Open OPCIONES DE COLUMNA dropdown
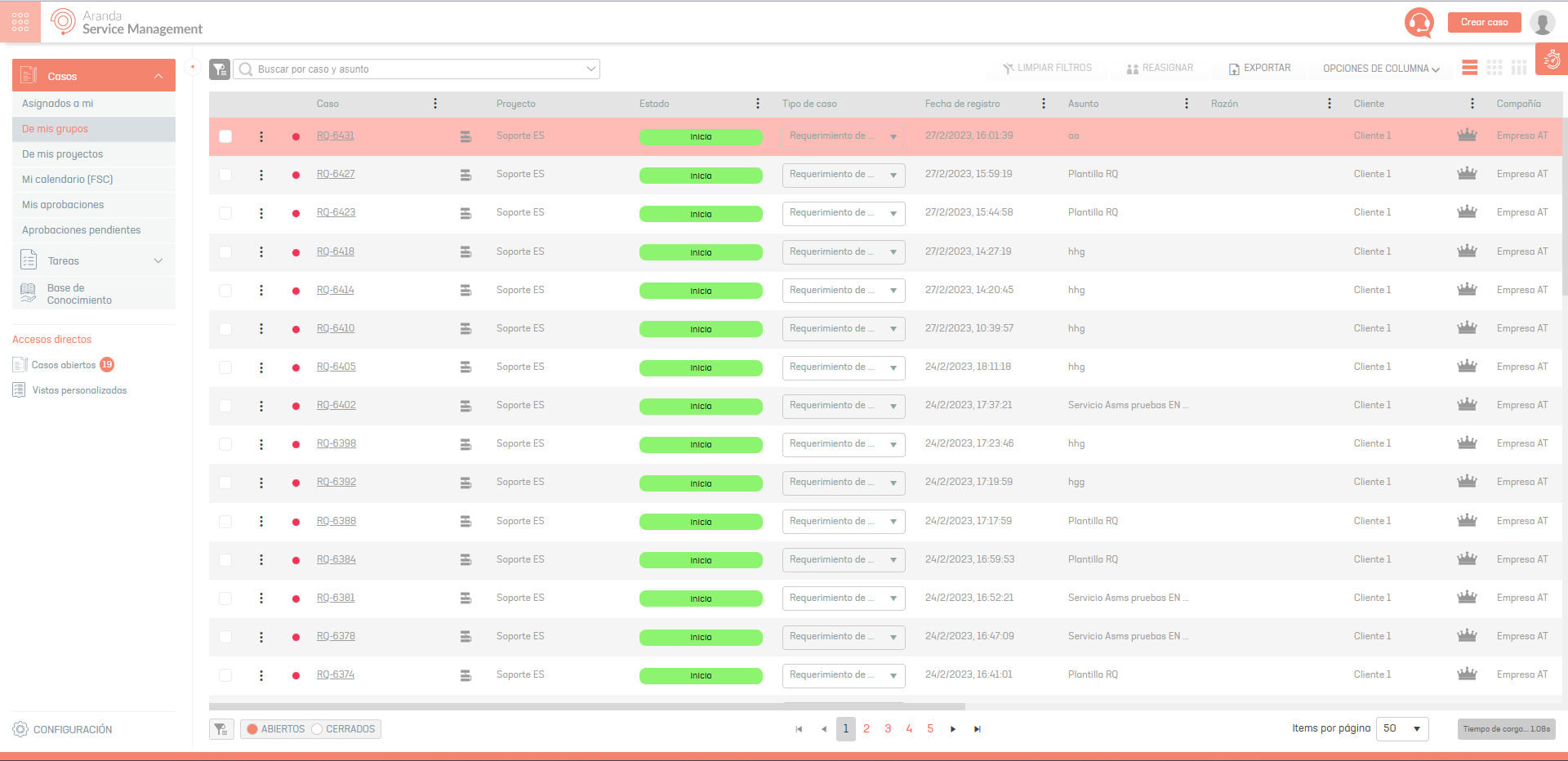1568x761 pixels. click(x=1381, y=69)
